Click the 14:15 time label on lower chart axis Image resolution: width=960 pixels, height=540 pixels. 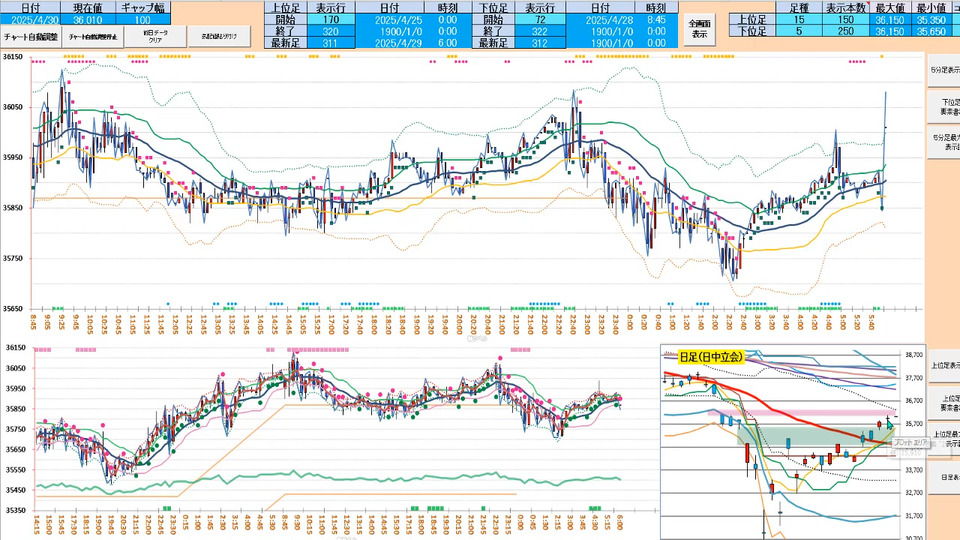coord(37,524)
